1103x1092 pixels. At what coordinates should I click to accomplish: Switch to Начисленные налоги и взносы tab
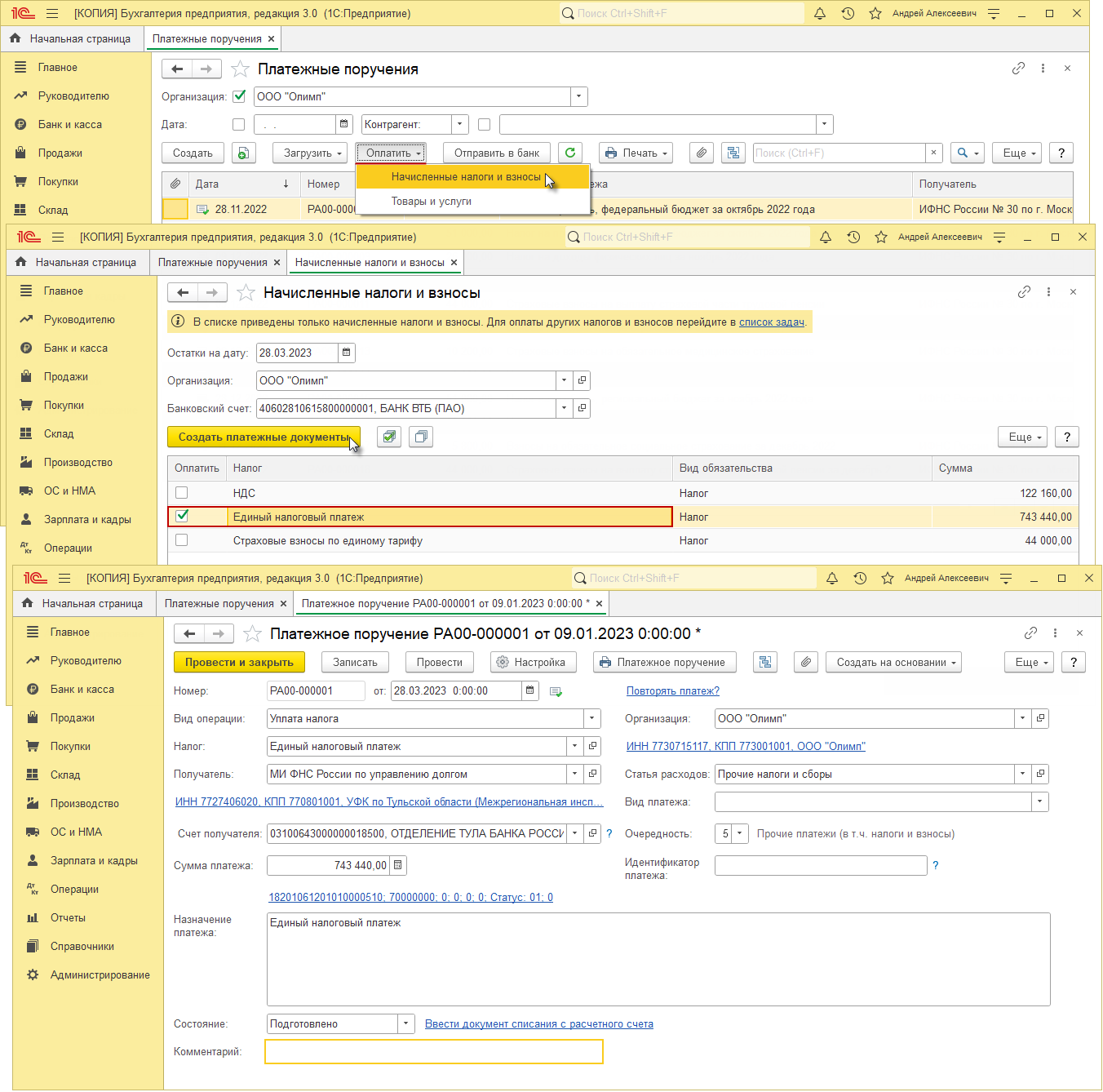click(x=370, y=262)
